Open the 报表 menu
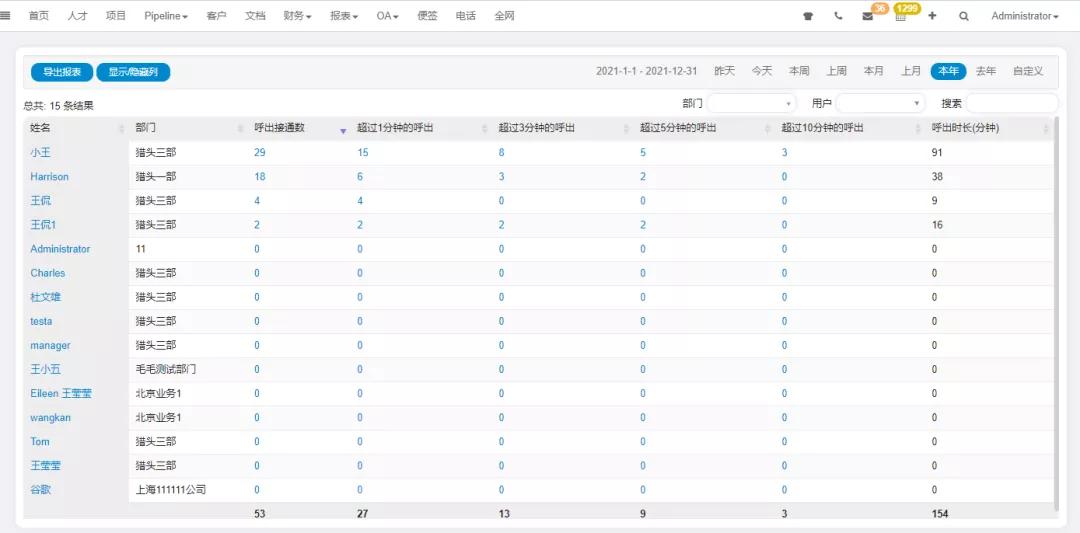The width and height of the screenshot is (1080, 533). click(x=348, y=16)
